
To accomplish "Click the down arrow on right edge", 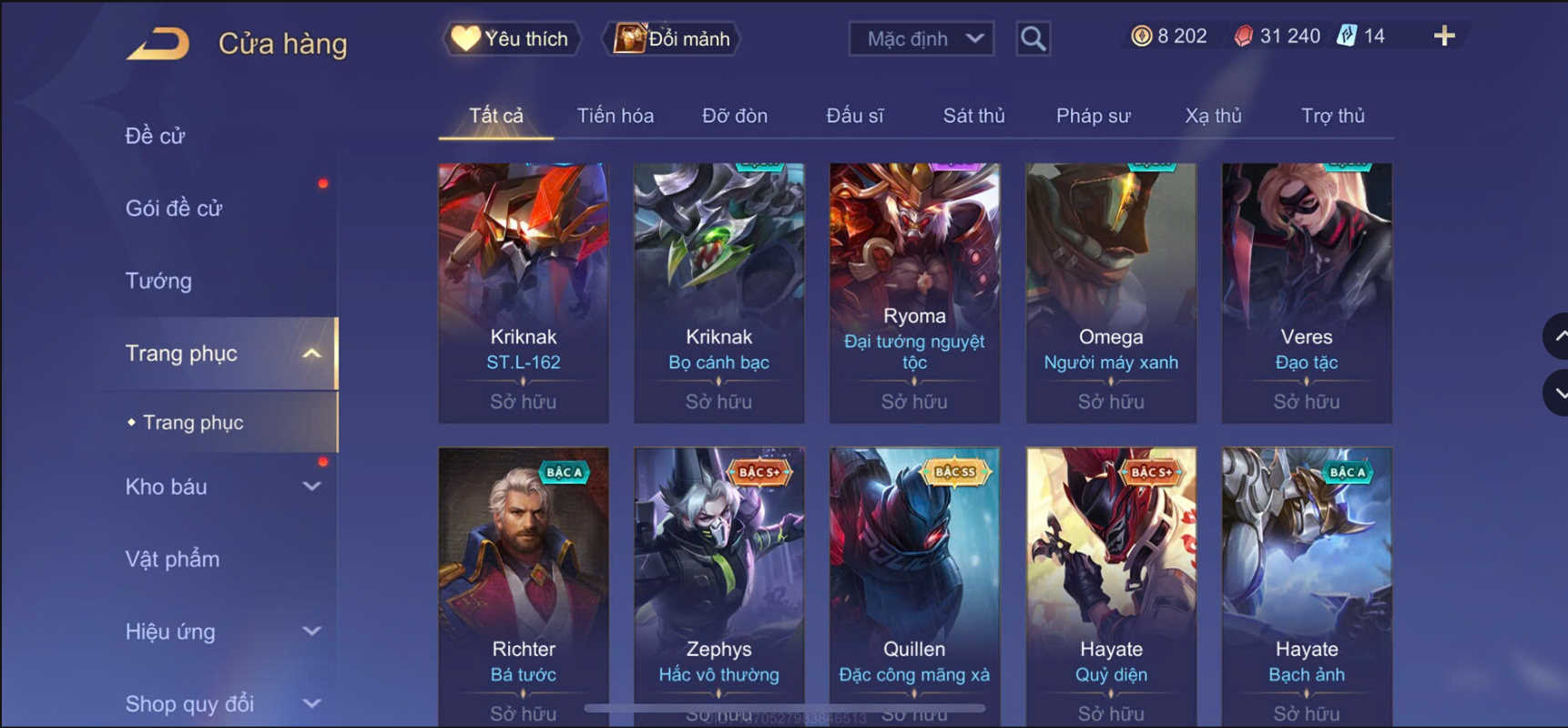I will [x=1557, y=393].
